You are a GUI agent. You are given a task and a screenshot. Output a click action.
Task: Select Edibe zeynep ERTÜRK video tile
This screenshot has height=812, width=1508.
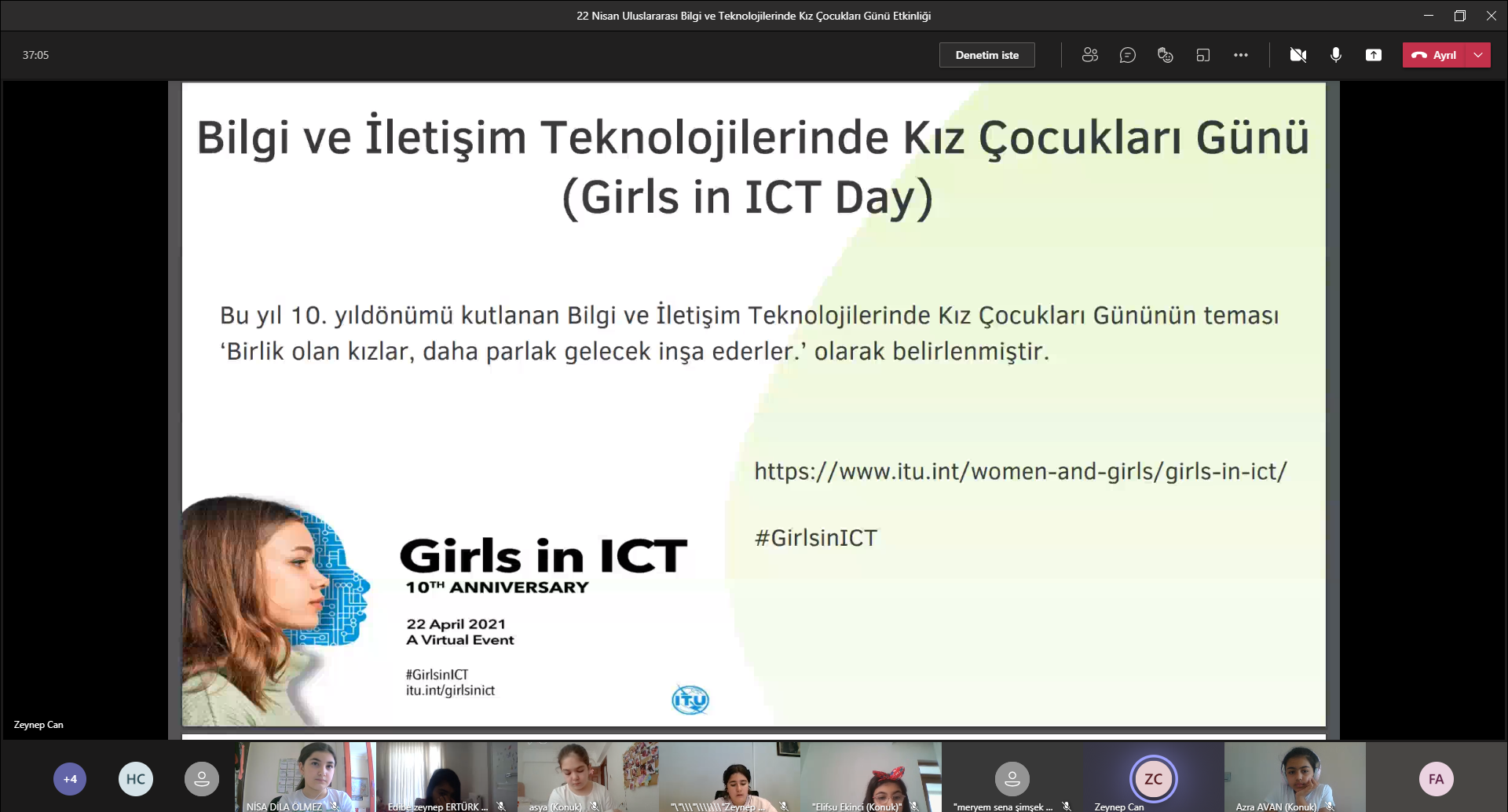pyautogui.click(x=447, y=777)
